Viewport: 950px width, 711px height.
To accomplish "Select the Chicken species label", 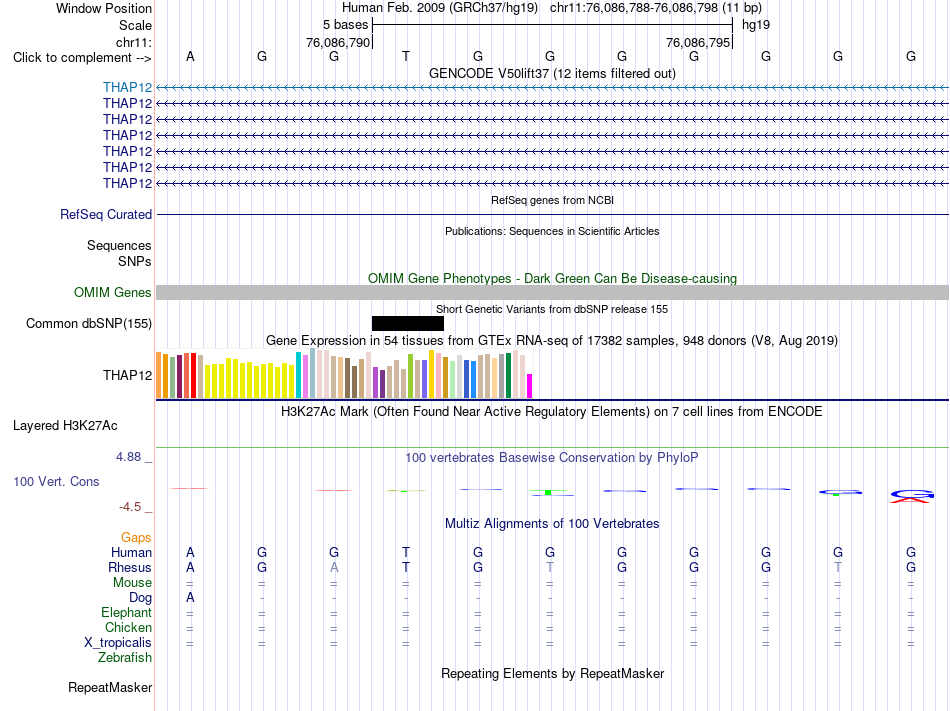I will (128, 627).
